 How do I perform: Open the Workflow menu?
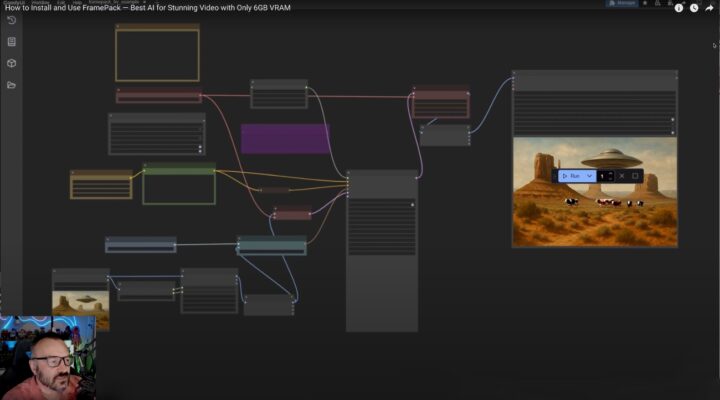point(40,3)
